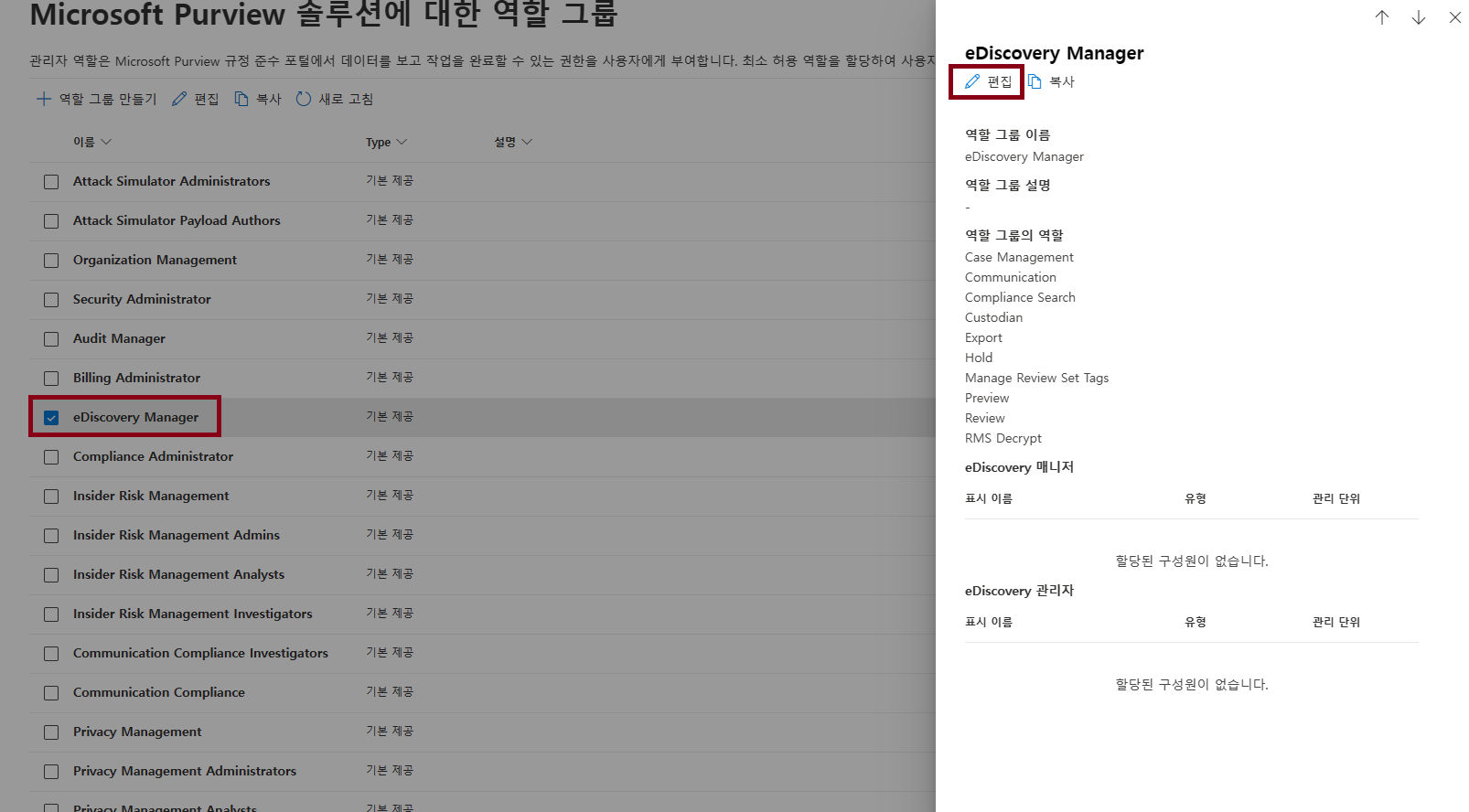
Task: Open Billing Administrator role group
Action: click(x=136, y=378)
